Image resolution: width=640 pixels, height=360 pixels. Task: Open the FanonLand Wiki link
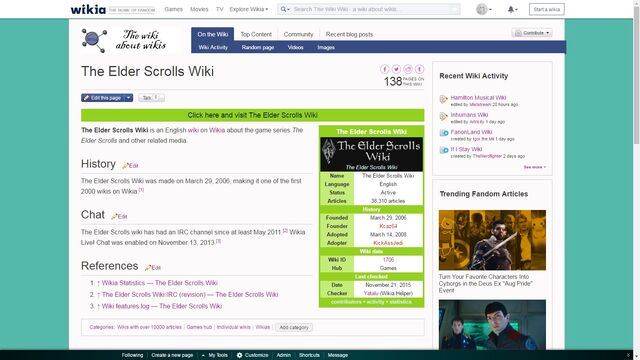point(471,132)
